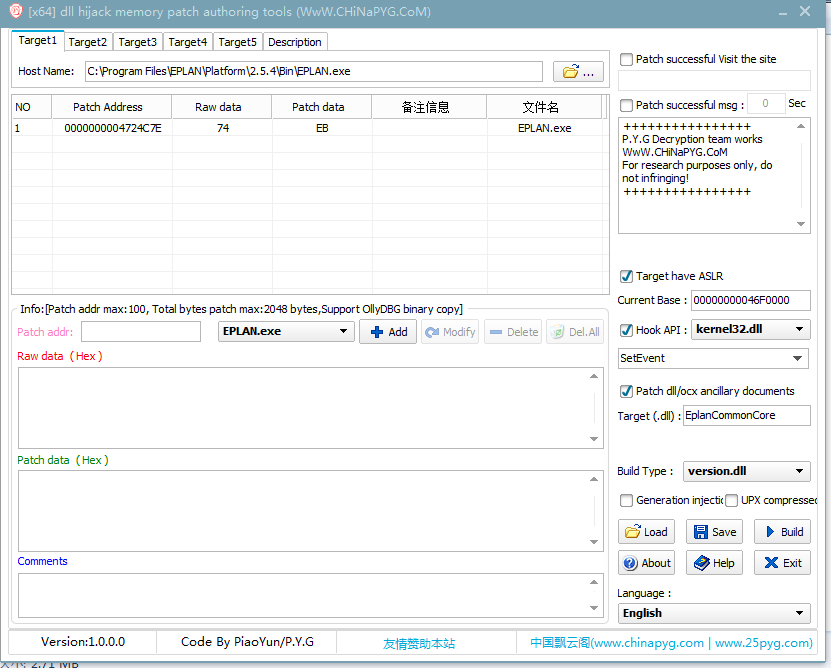Screen dimensions: 831x668
Task: Click the app logo icon in title bar
Action: coord(16,11)
